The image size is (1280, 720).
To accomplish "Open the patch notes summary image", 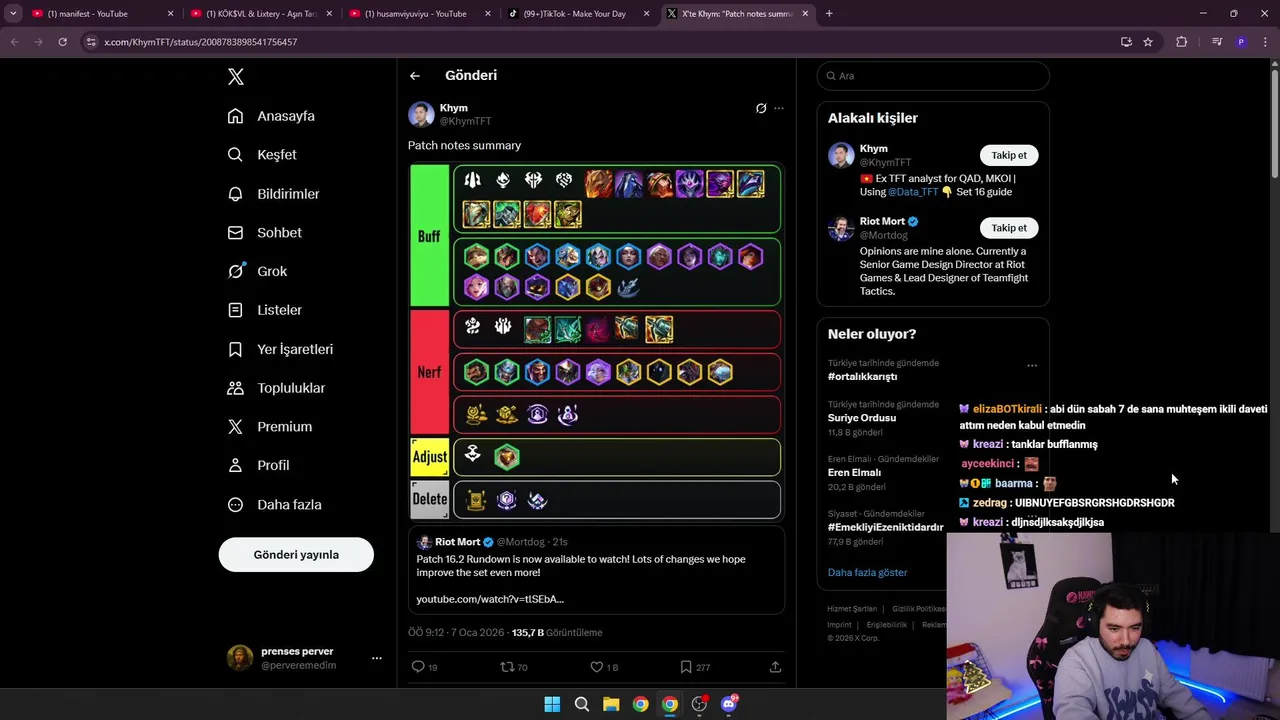I will 595,342.
